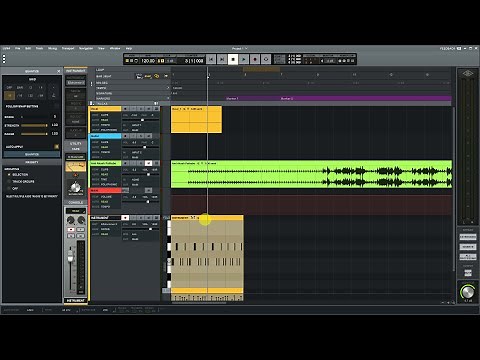Select the Track Groups radio option

(x=9, y=181)
